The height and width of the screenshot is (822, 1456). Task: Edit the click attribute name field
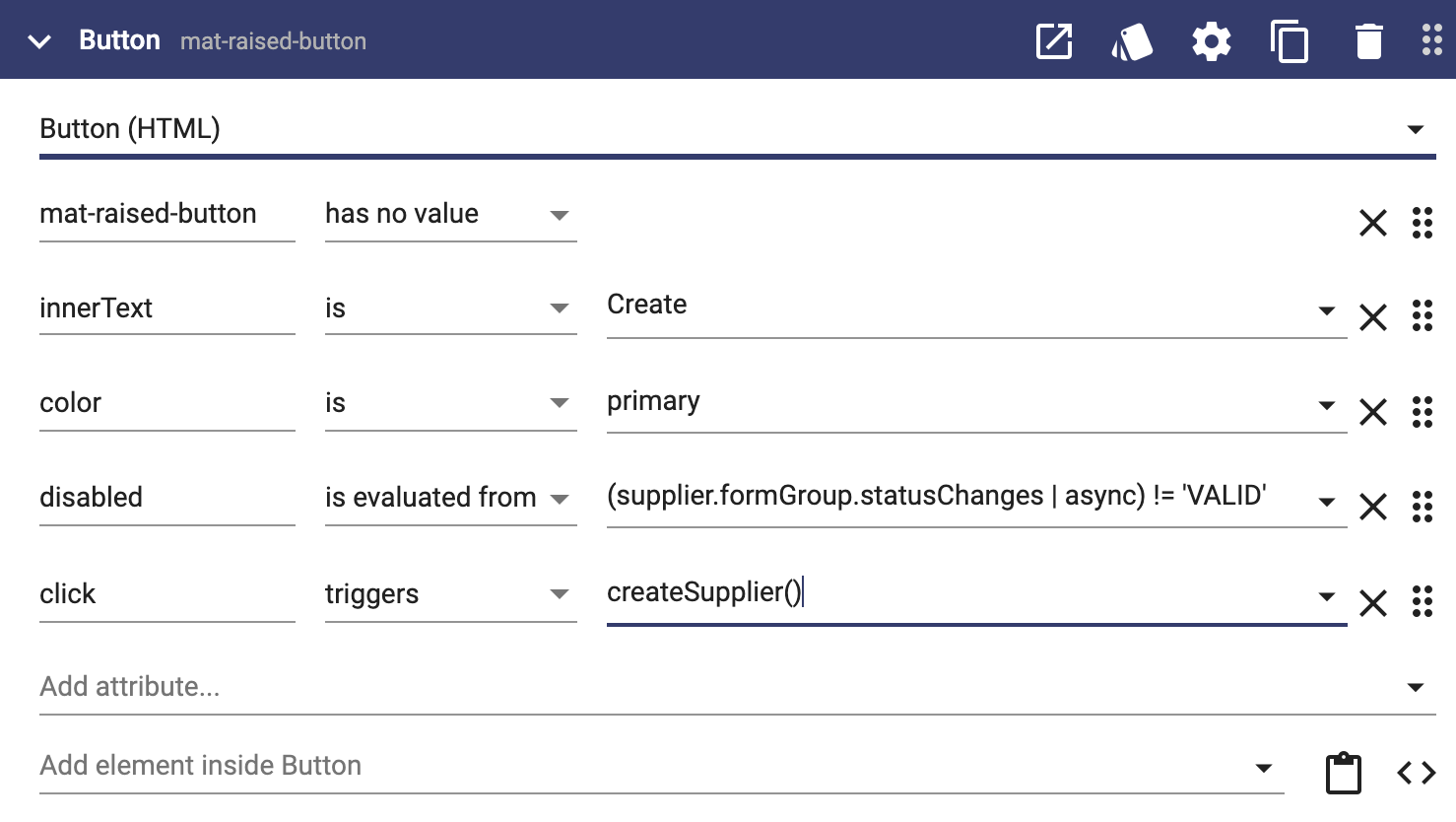(166, 594)
